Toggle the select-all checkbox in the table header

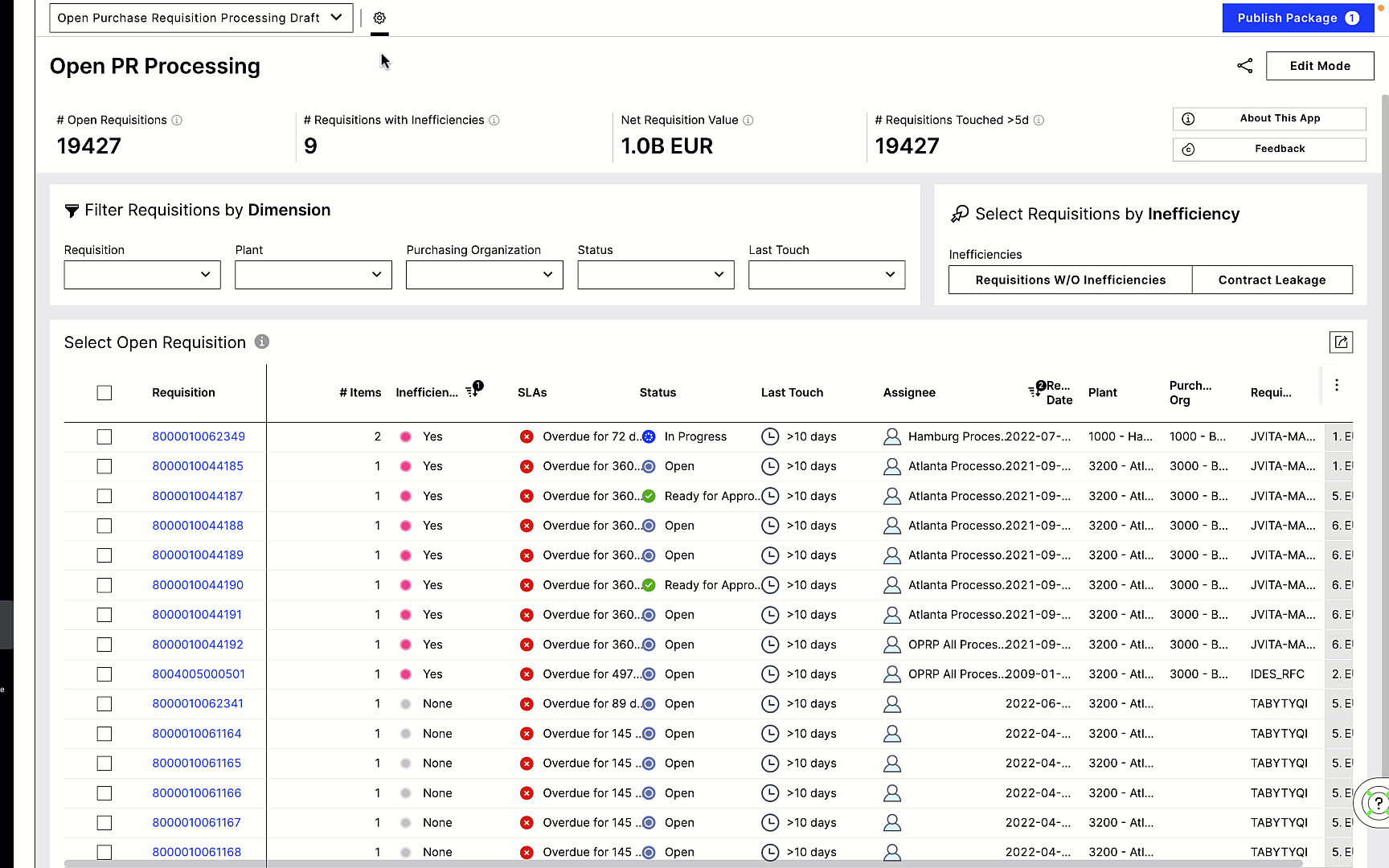(x=104, y=393)
